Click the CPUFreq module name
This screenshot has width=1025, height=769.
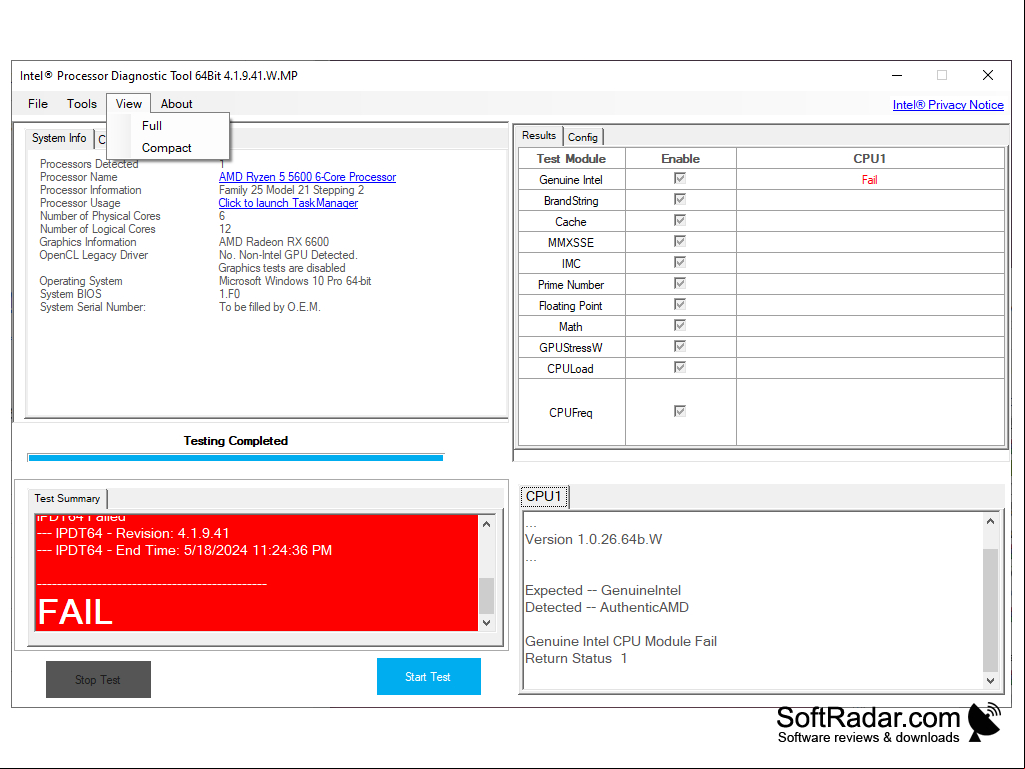pos(571,413)
